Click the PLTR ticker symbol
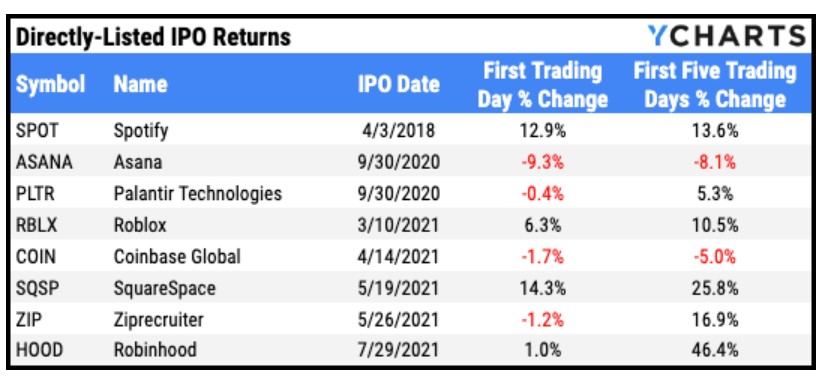 click(36, 193)
